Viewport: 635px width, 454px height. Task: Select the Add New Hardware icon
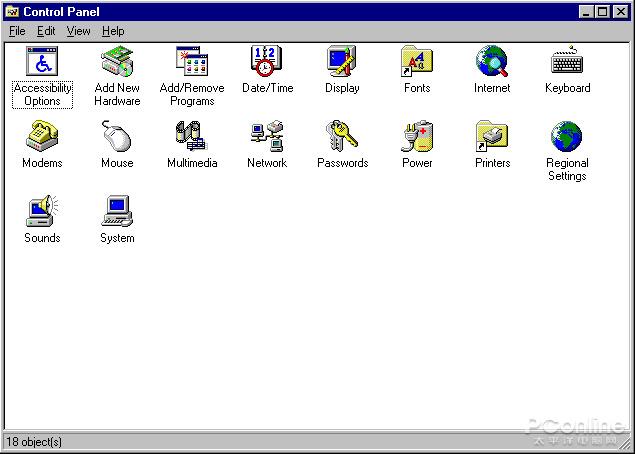117,62
